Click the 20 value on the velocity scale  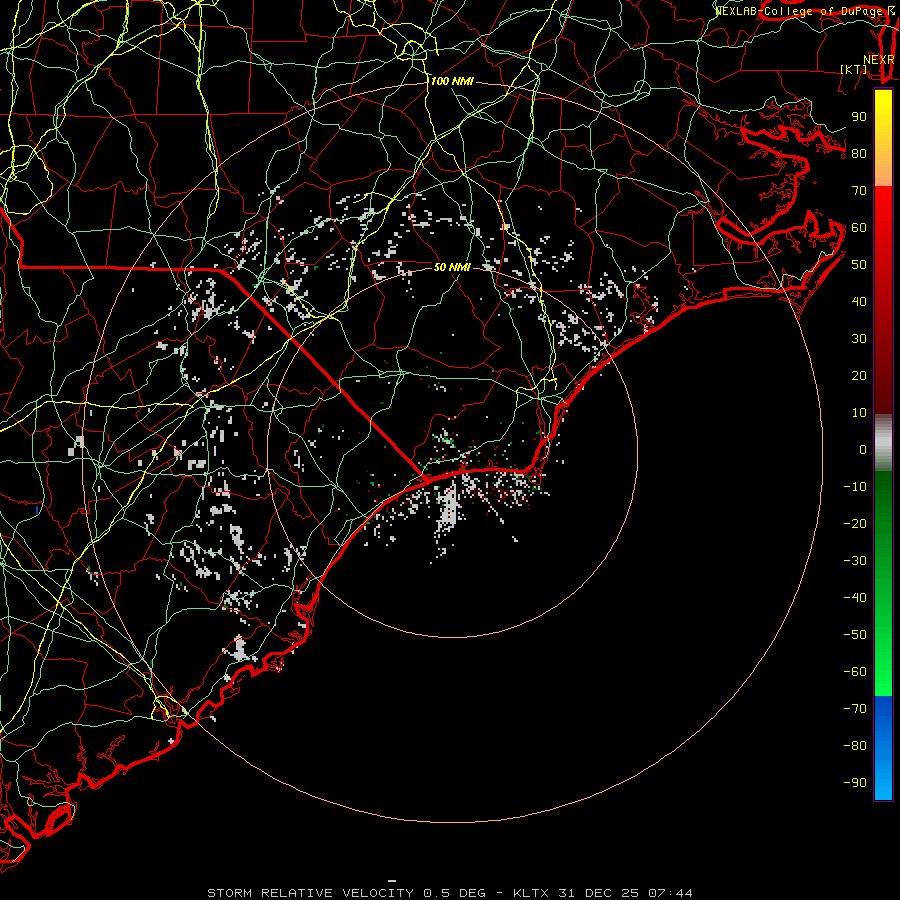(859, 376)
